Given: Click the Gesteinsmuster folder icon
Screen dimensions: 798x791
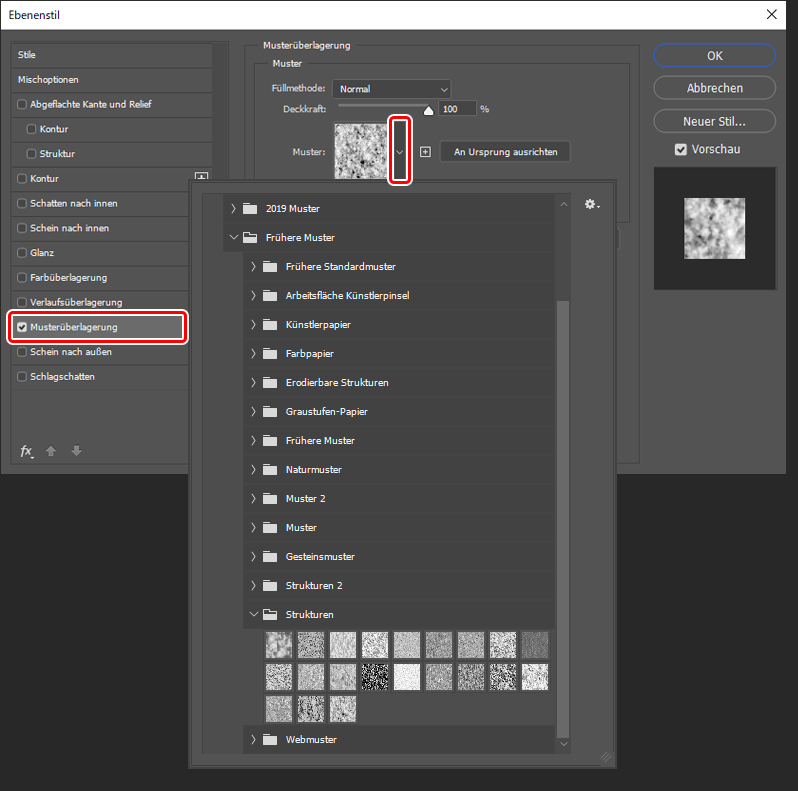Looking at the screenshot, I should point(268,556).
